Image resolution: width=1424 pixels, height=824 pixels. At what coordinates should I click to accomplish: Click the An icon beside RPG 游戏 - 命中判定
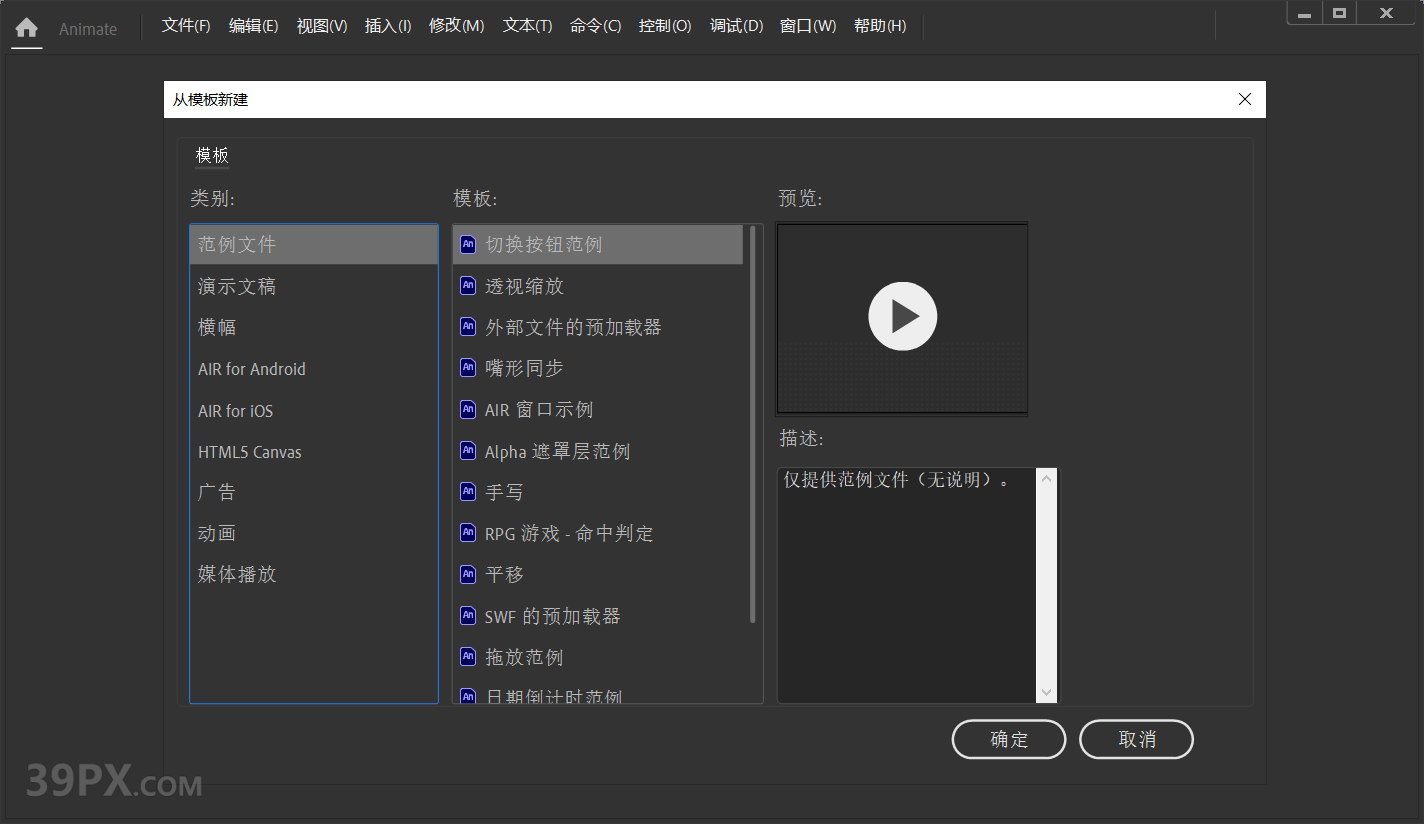point(467,532)
